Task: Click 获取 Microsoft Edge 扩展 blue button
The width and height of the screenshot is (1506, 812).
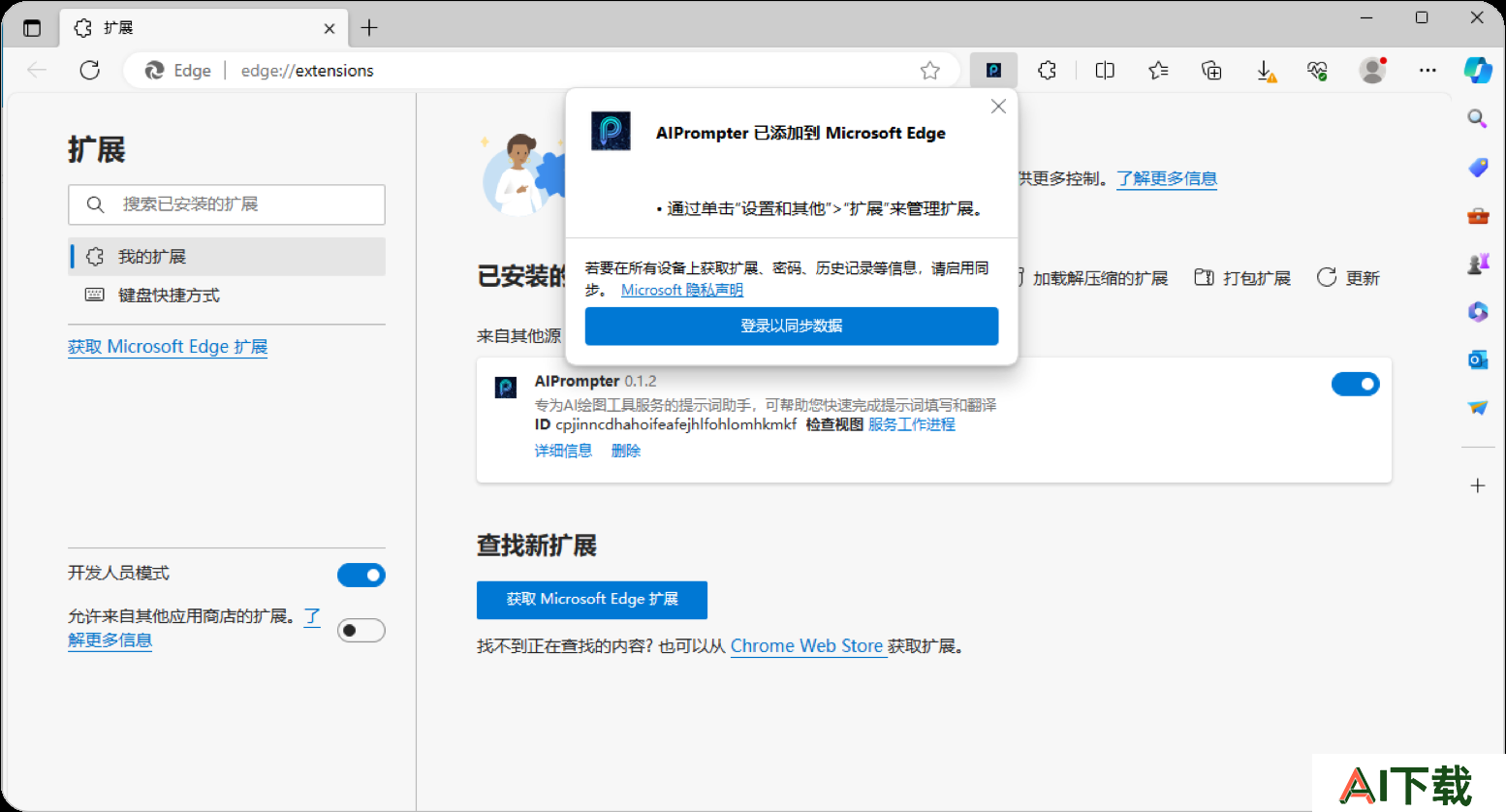Action: (x=592, y=600)
